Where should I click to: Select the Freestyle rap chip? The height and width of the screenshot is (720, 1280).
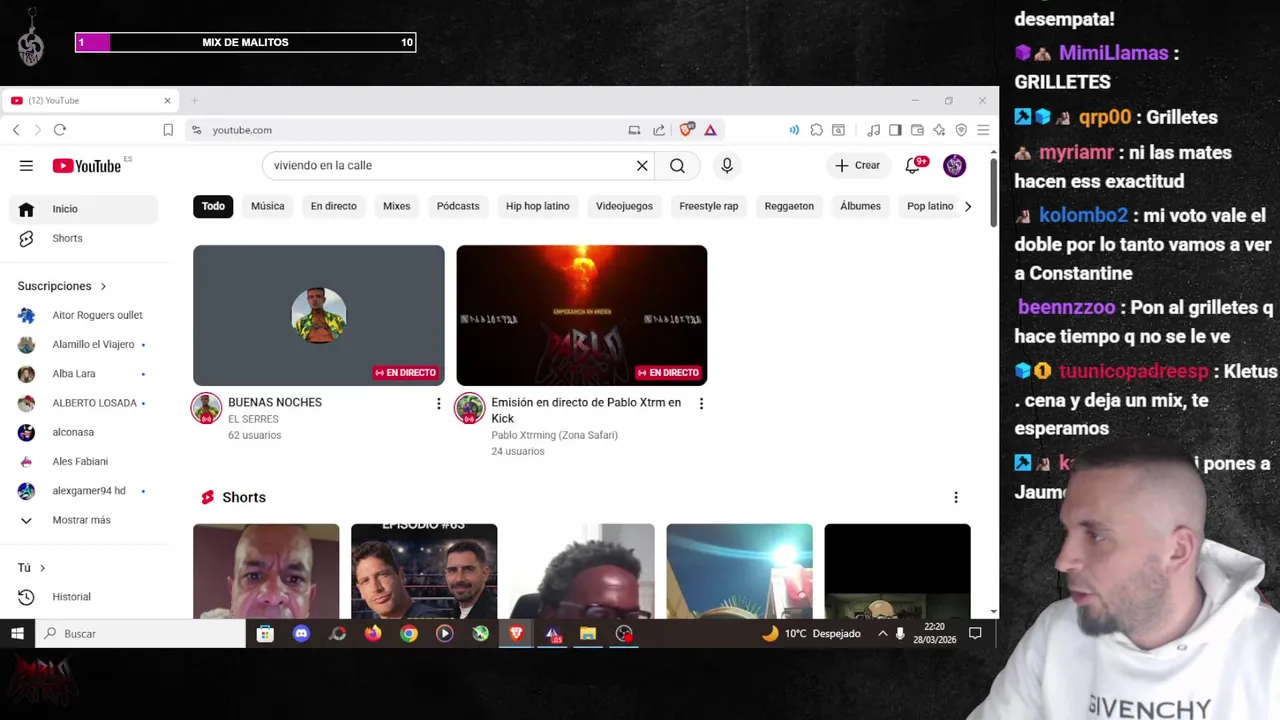[708, 206]
